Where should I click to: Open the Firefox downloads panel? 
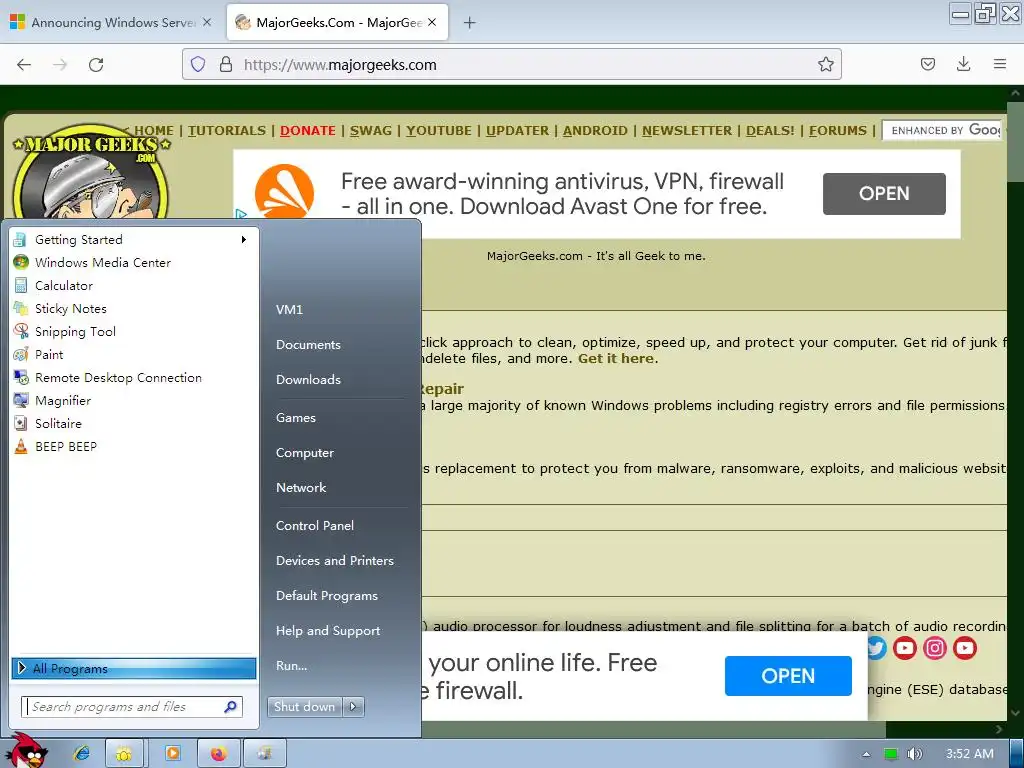(x=963, y=64)
